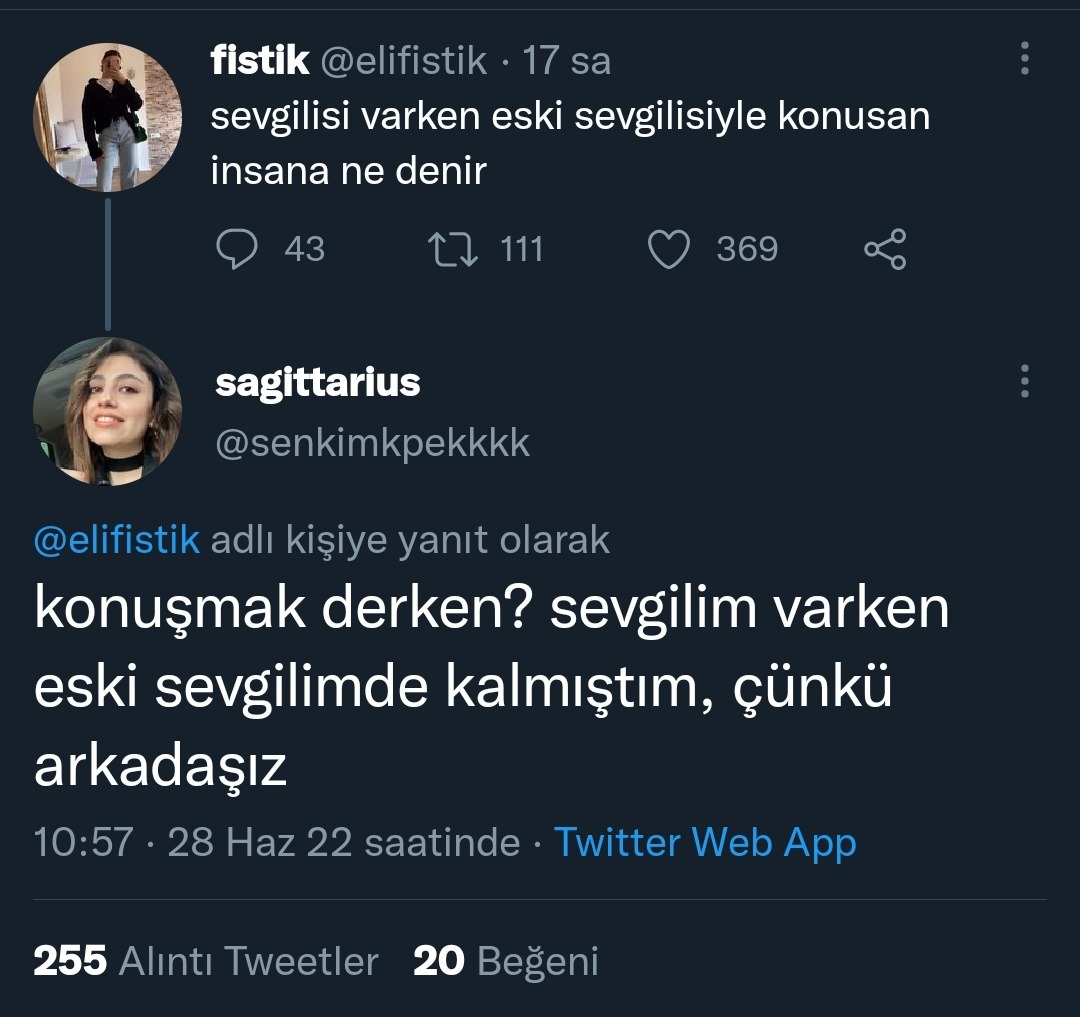View the 20 Beğeni likes list

506,961
